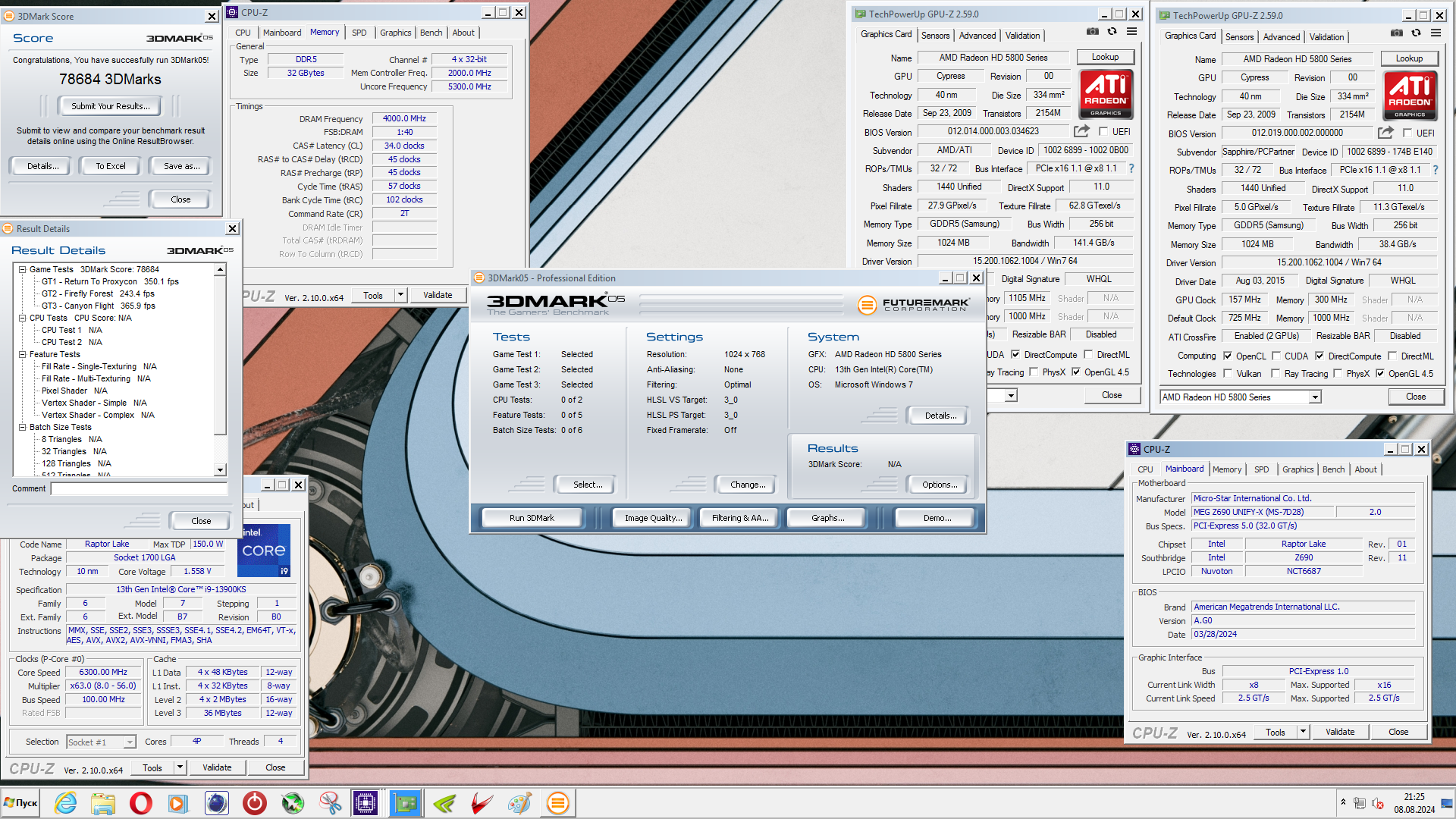
Task: Click bus interface help icon, right GPU-Z
Action: [x=1436, y=170]
